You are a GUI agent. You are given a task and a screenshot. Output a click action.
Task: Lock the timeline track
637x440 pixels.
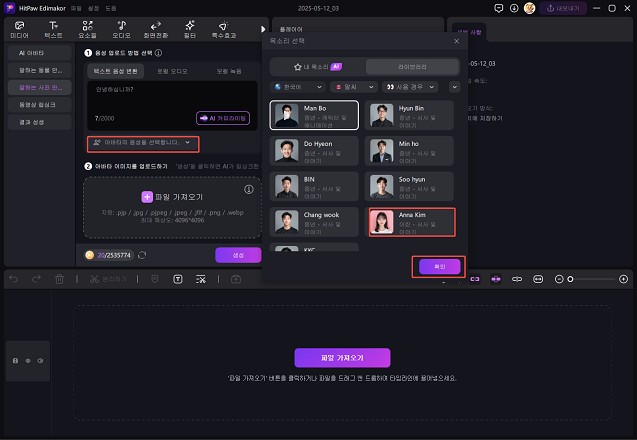pos(15,361)
